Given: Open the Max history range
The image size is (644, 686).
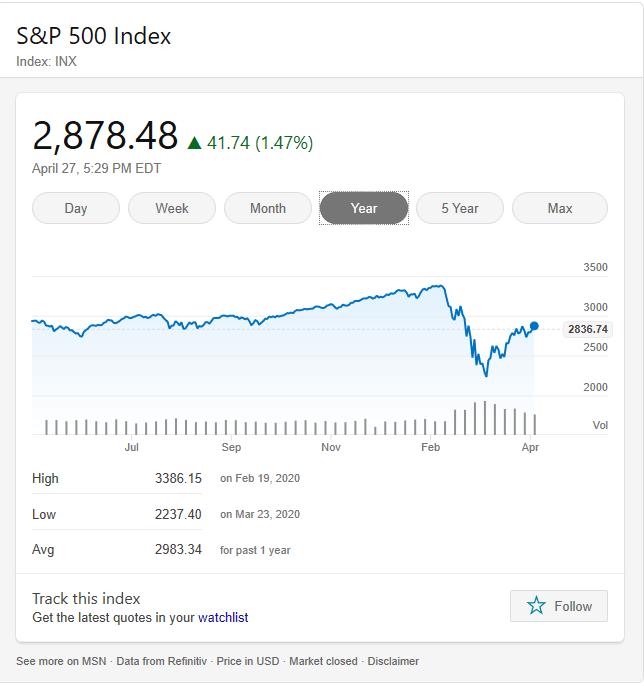Looking at the screenshot, I should point(560,208).
